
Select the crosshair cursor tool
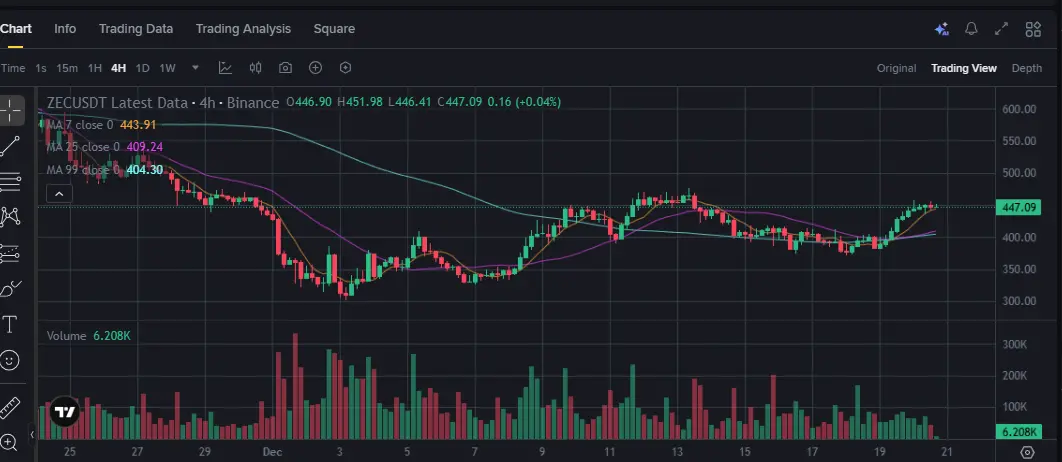click(11, 110)
